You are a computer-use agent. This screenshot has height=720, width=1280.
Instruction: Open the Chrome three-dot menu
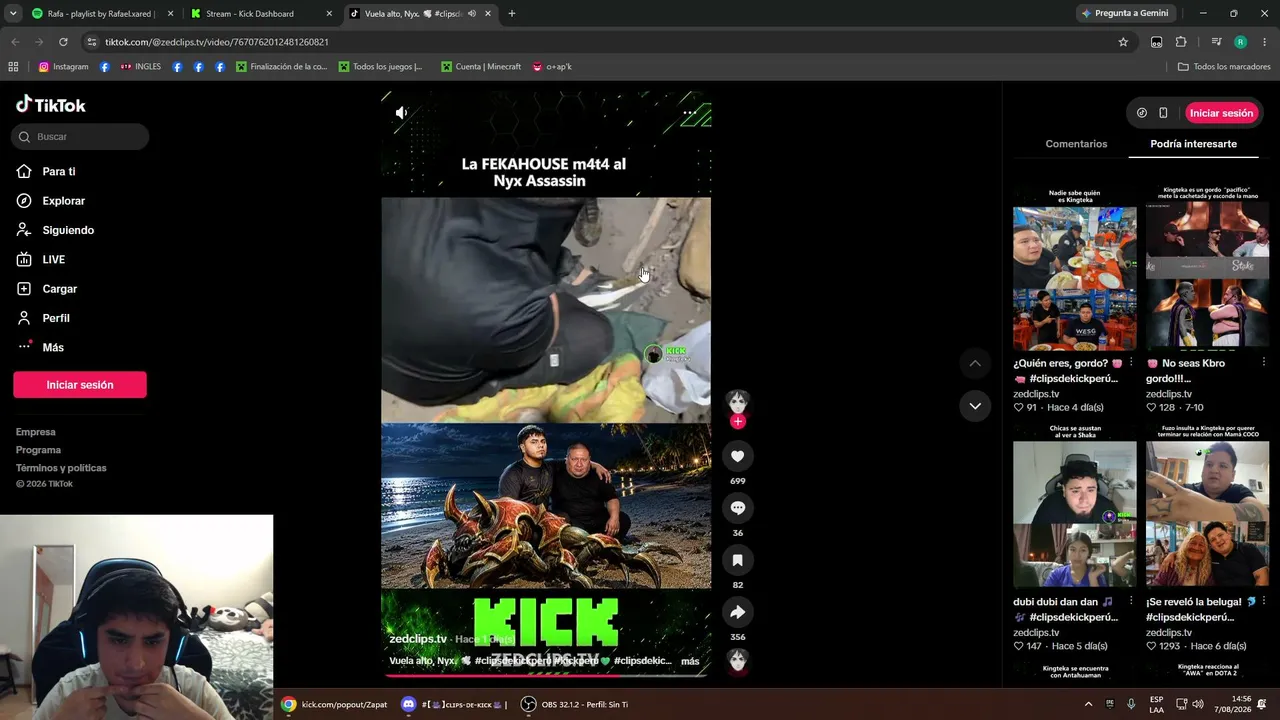click(1265, 42)
